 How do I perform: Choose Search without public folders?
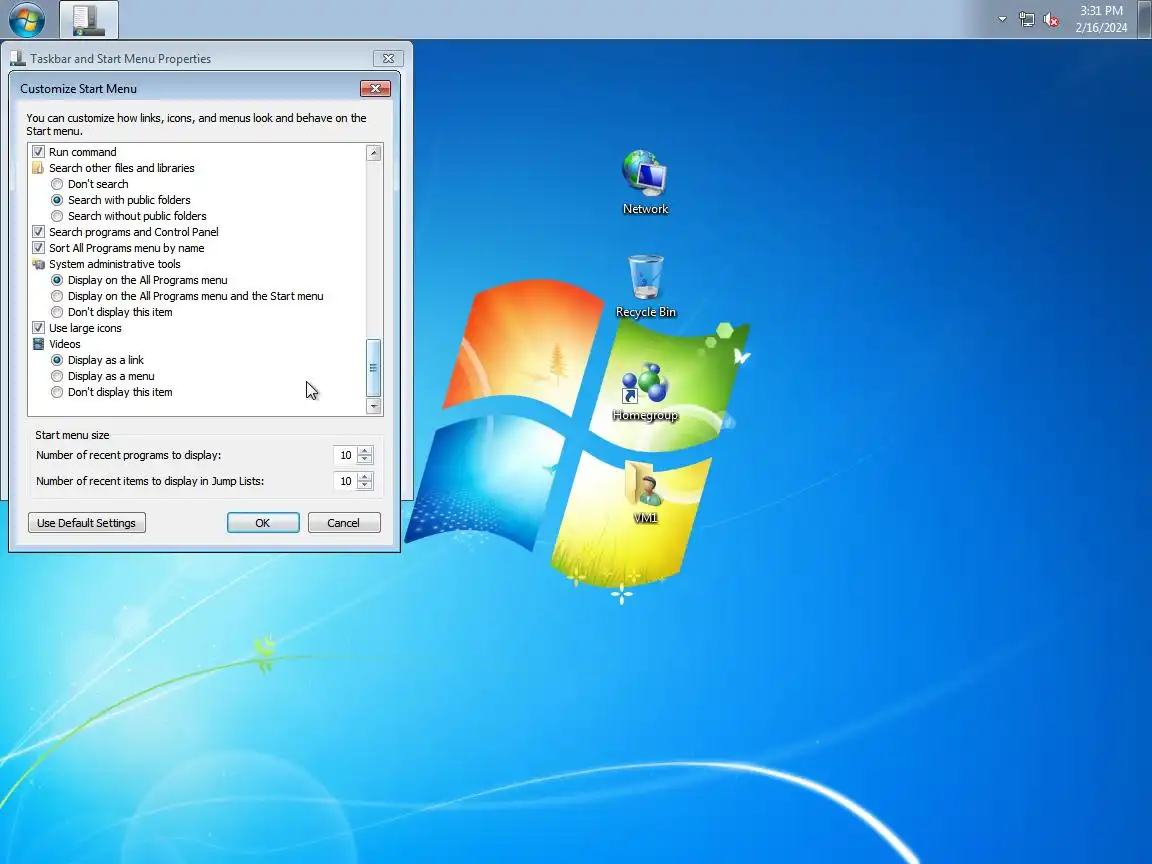57,217
